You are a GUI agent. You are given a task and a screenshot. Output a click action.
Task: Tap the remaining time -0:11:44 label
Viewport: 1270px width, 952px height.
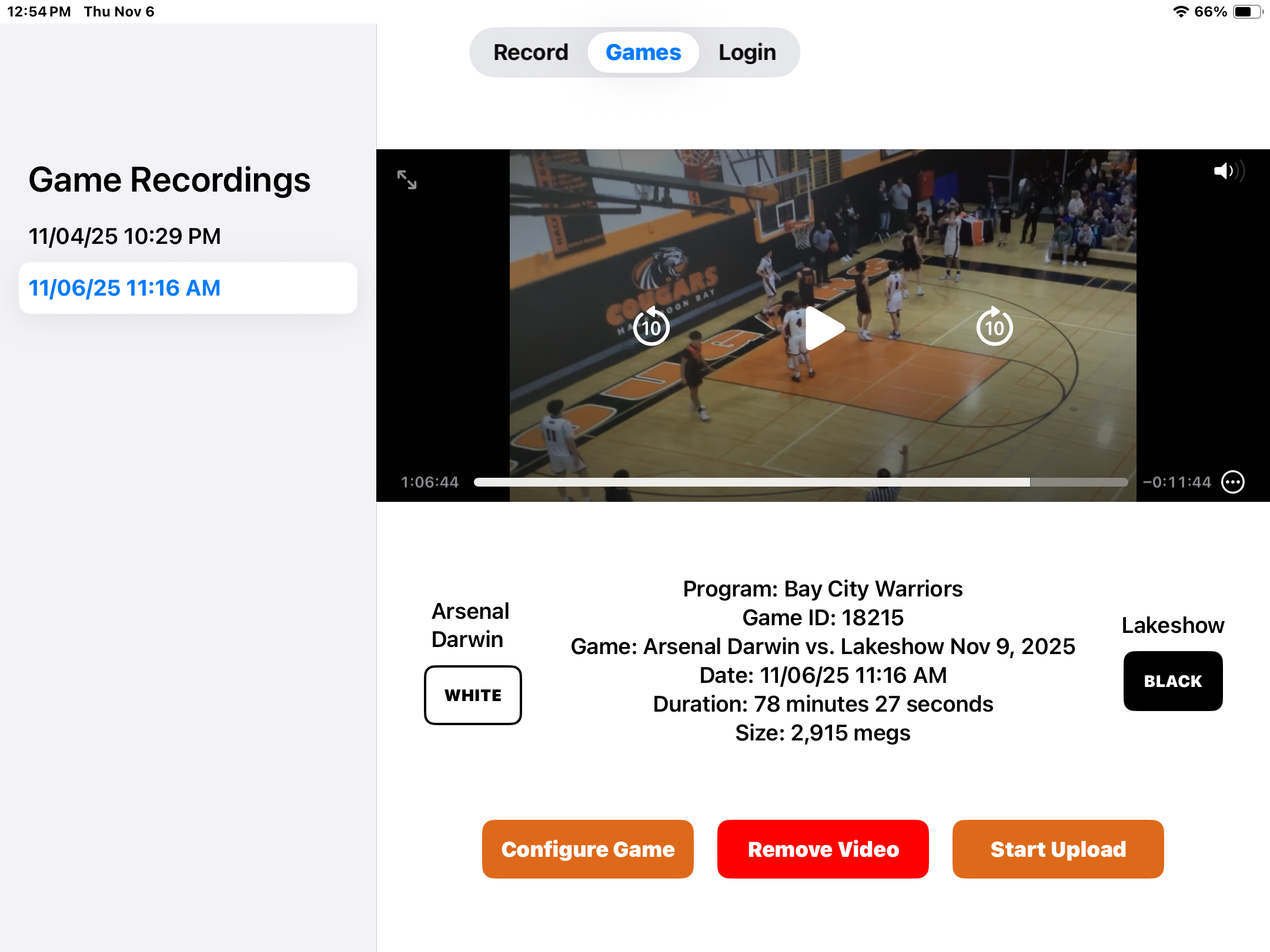(x=1177, y=482)
